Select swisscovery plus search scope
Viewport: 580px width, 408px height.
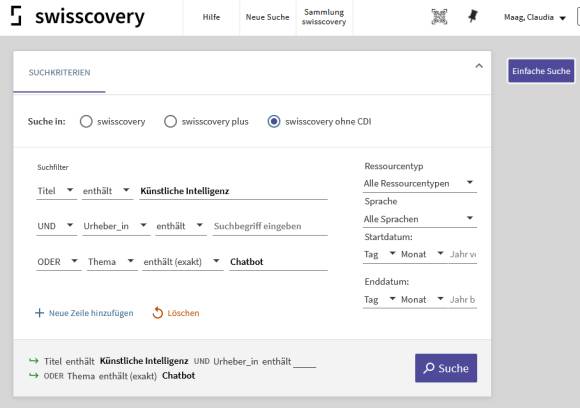pos(170,121)
